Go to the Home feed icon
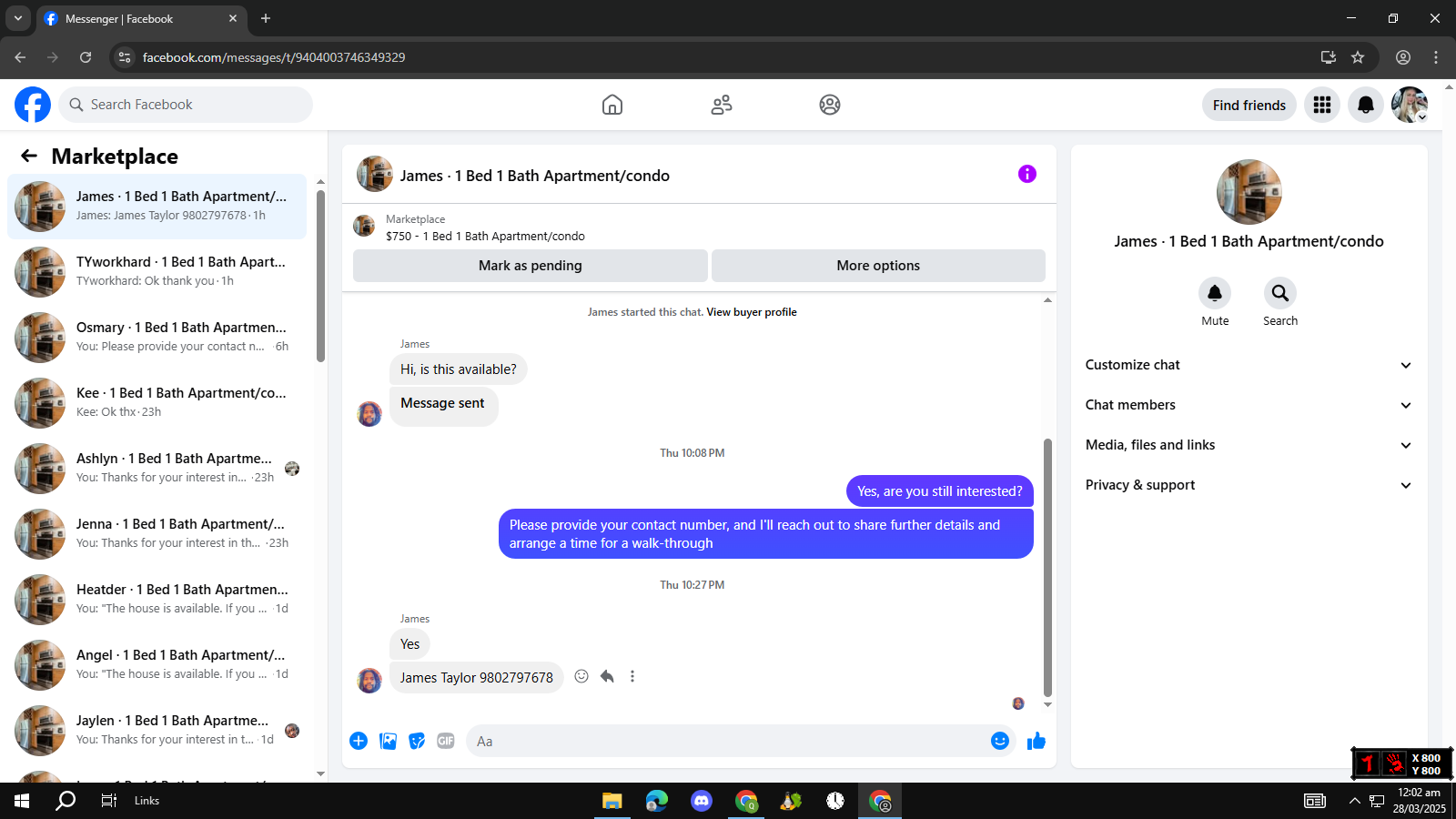Image resolution: width=1456 pixels, height=819 pixels. point(612,105)
